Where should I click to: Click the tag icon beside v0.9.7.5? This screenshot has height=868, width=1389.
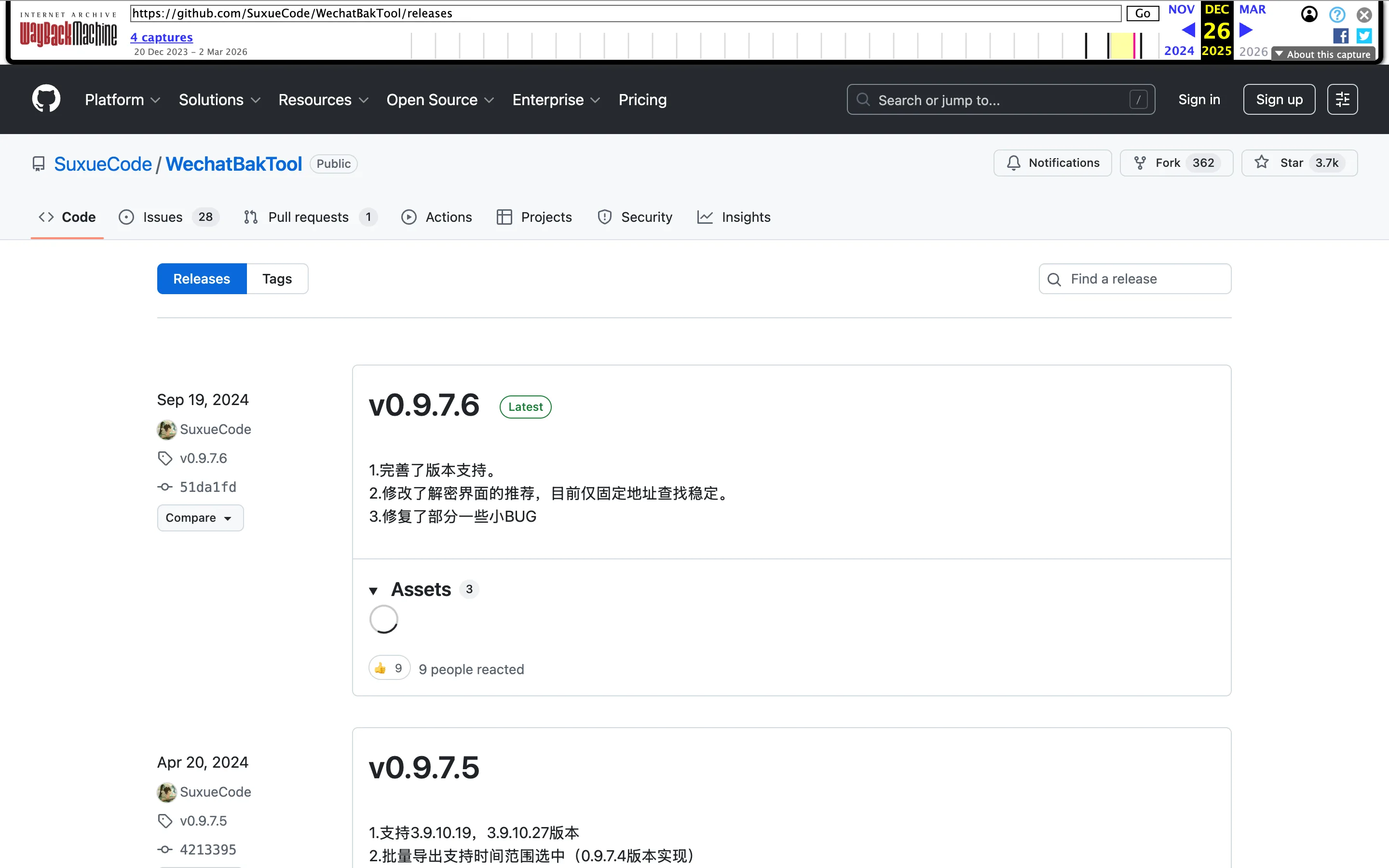pos(165,821)
